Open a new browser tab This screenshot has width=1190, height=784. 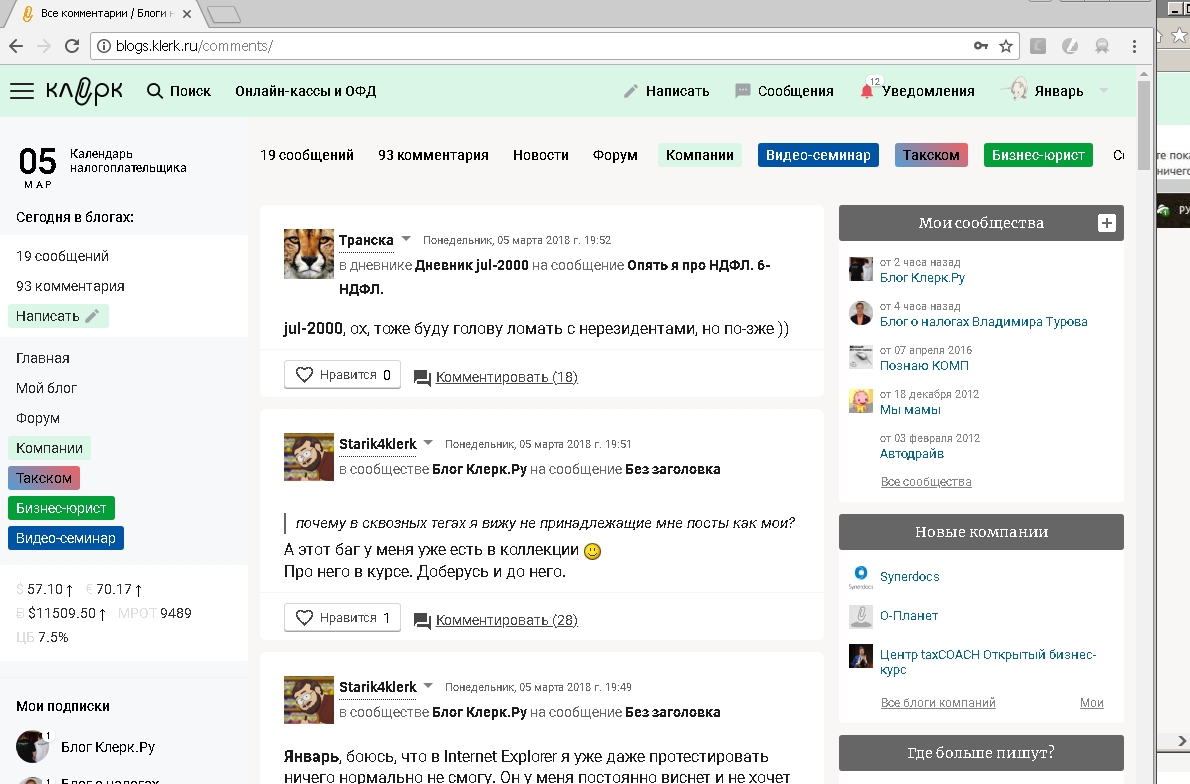pyautogui.click(x=223, y=14)
